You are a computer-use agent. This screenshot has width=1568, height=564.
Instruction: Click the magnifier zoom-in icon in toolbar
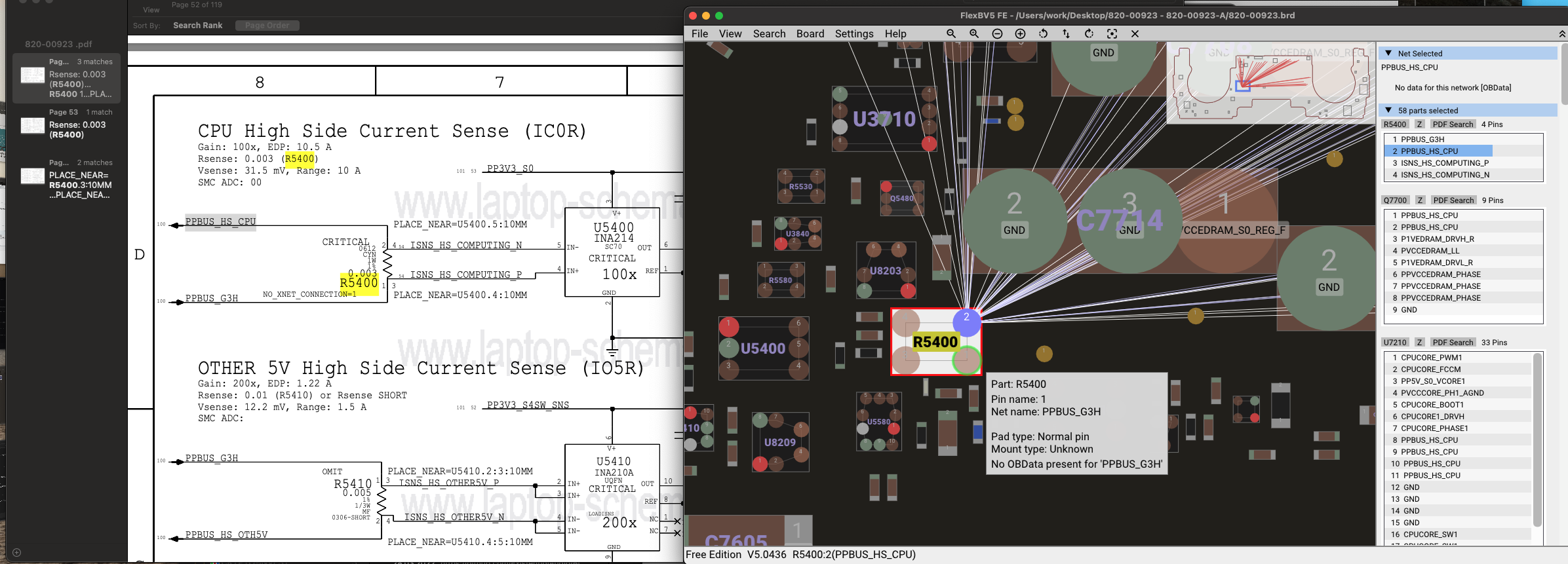tap(974, 33)
